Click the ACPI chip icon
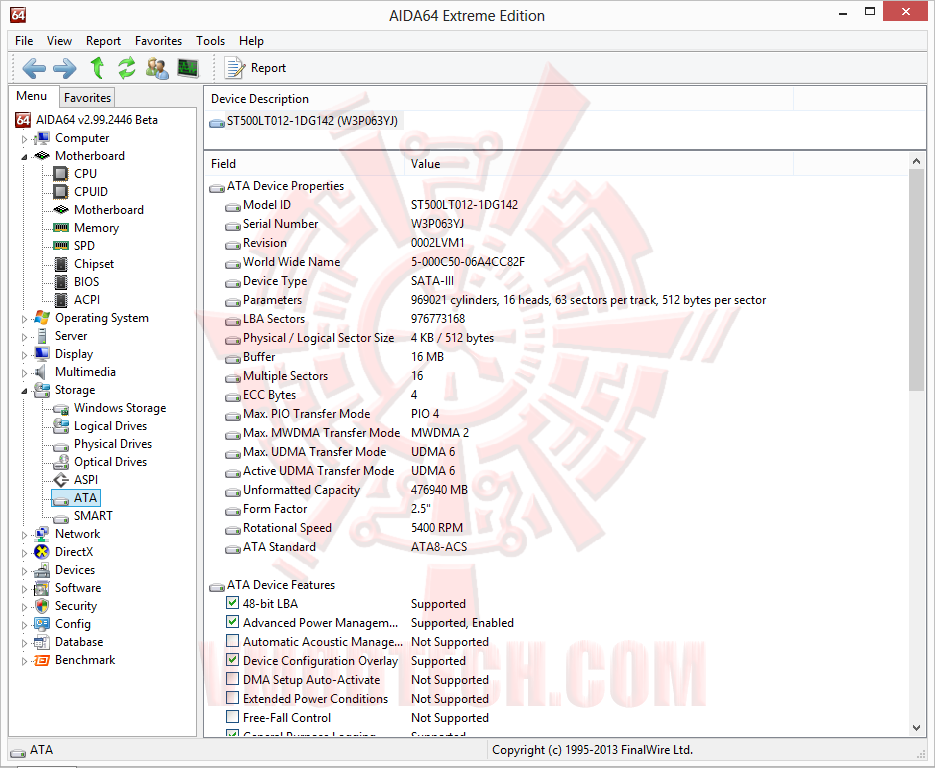The width and height of the screenshot is (935, 768). click(61, 300)
